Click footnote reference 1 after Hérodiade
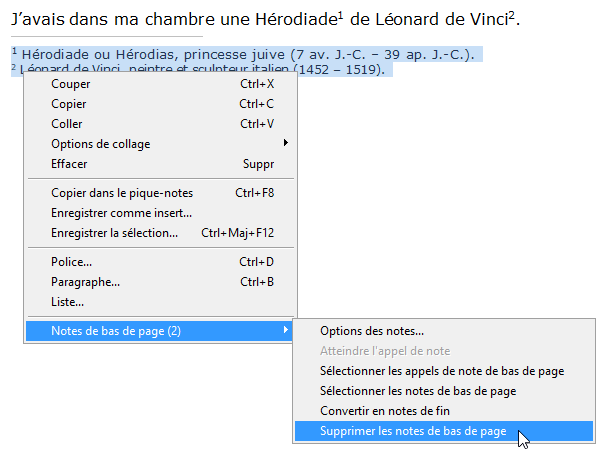615x457 pixels. (x=340, y=16)
